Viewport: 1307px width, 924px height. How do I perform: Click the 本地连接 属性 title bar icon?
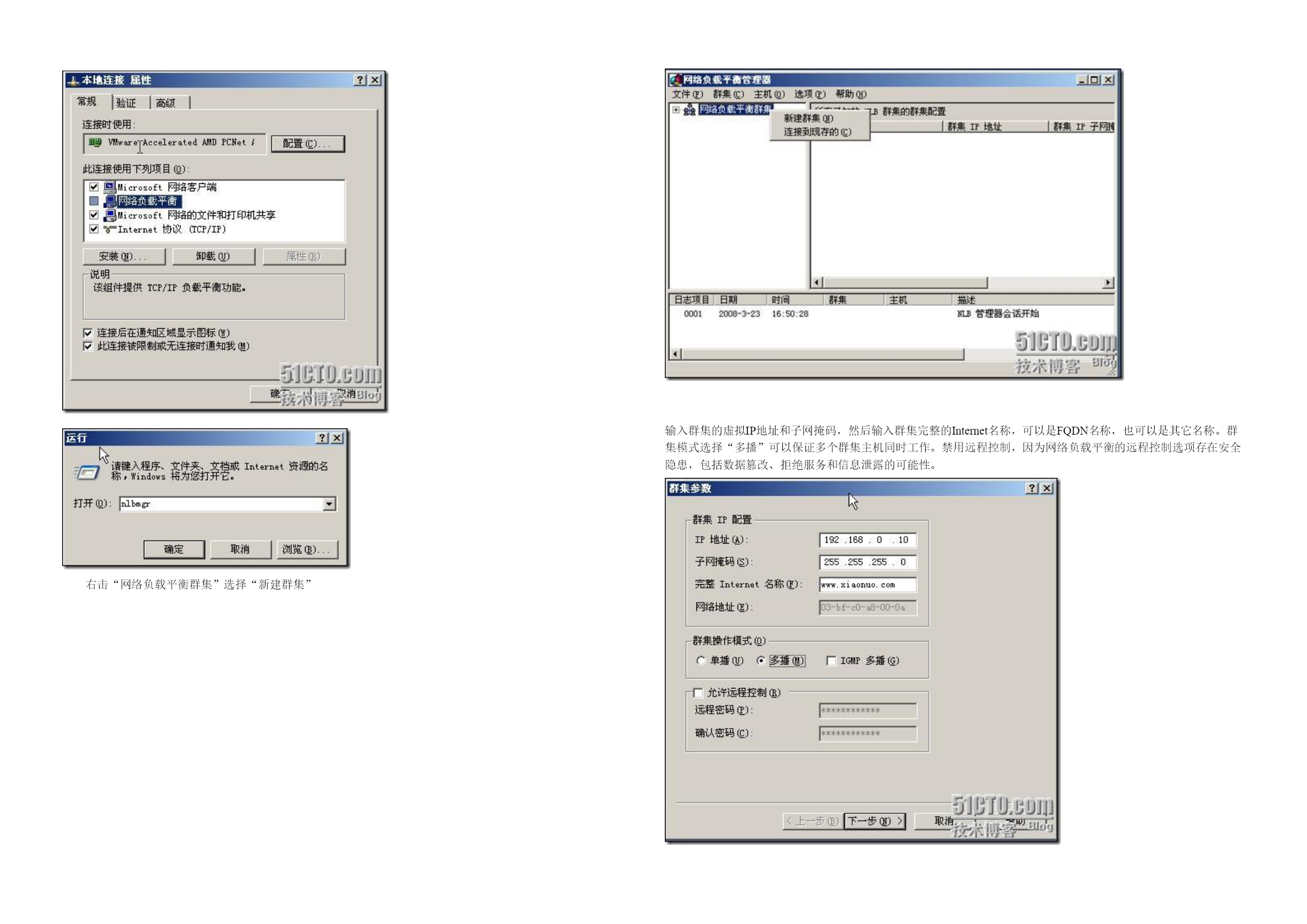point(73,81)
